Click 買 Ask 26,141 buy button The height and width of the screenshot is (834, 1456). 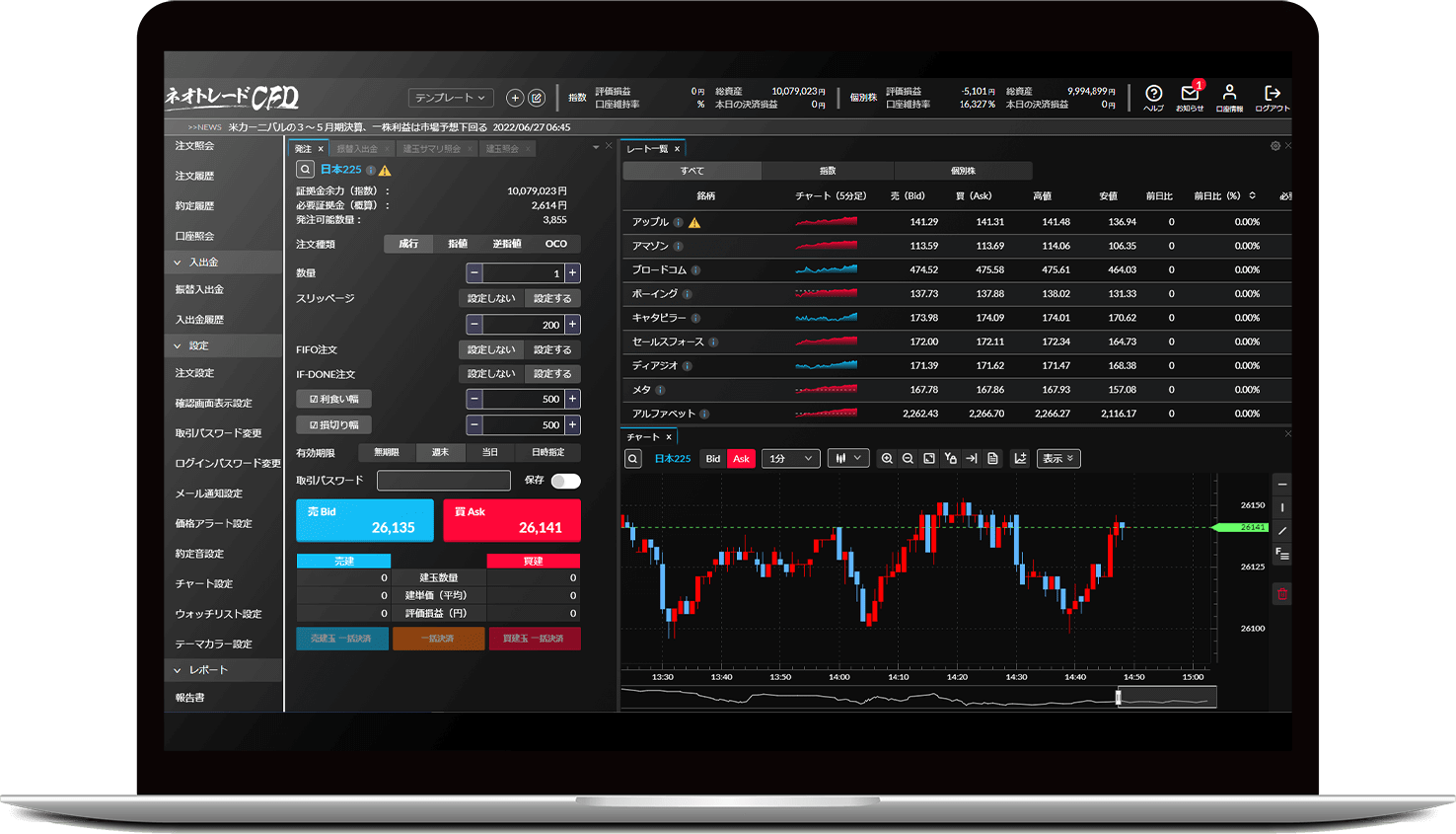point(512,520)
